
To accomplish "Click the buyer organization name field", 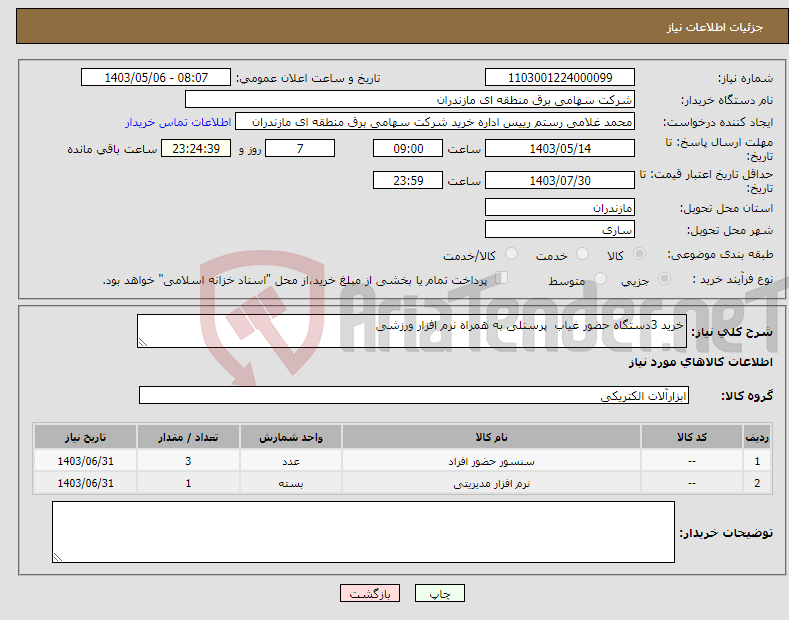I will (x=410, y=100).
